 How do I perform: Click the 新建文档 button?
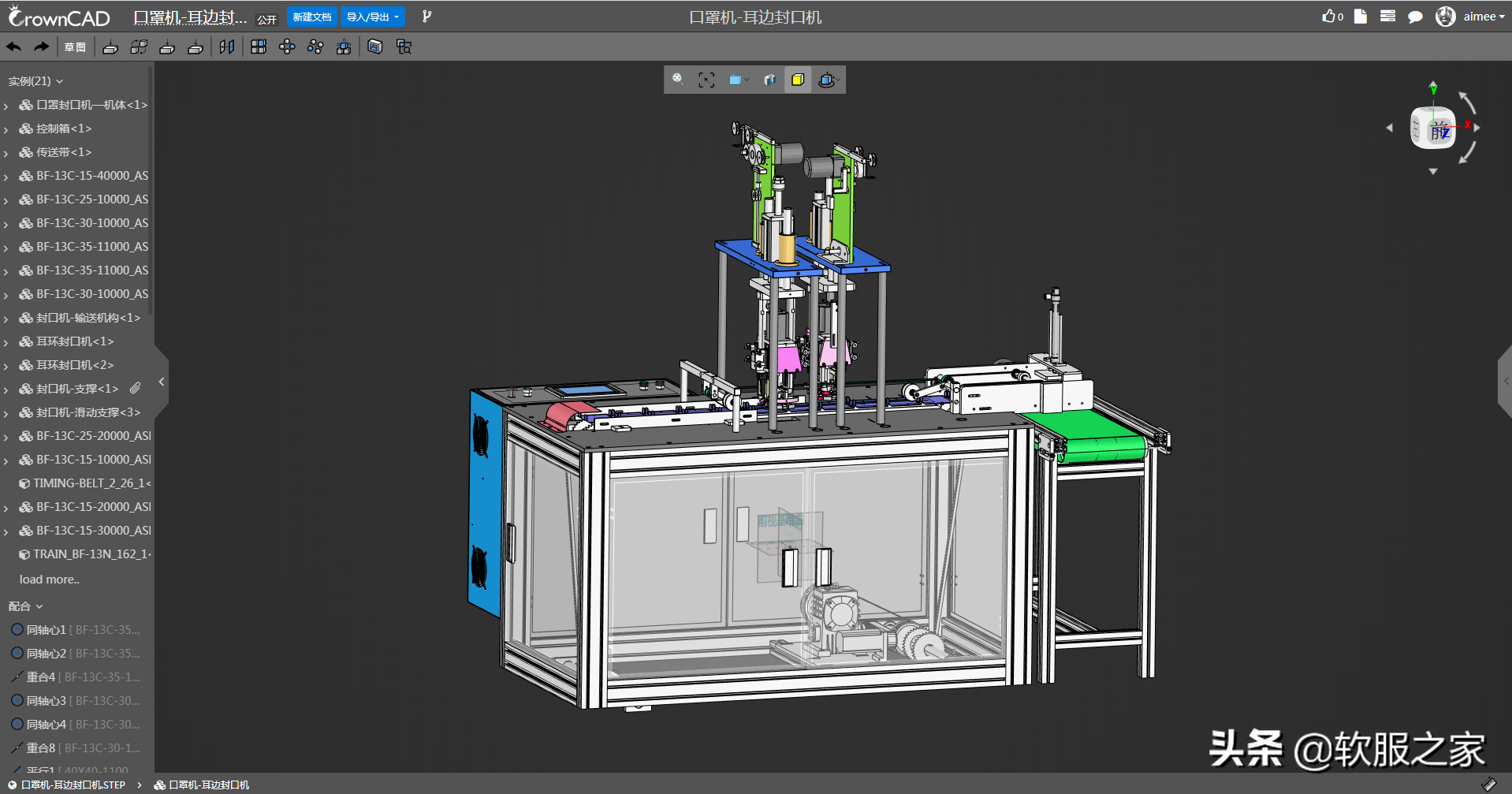[312, 17]
